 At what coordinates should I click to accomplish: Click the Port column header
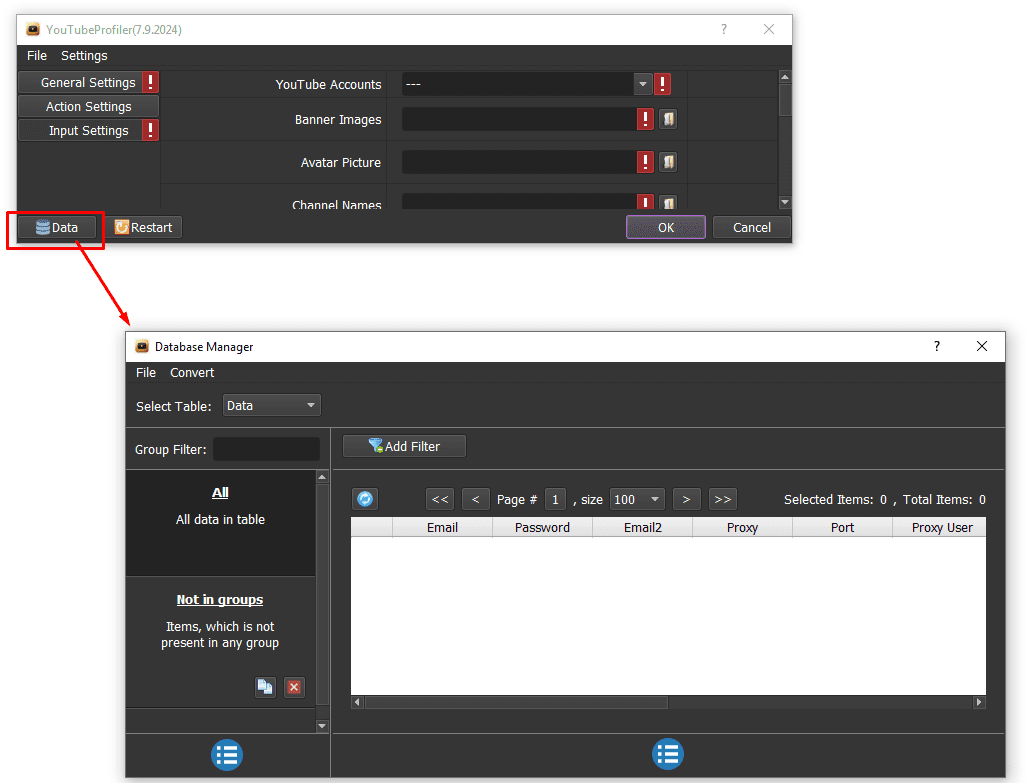click(842, 527)
